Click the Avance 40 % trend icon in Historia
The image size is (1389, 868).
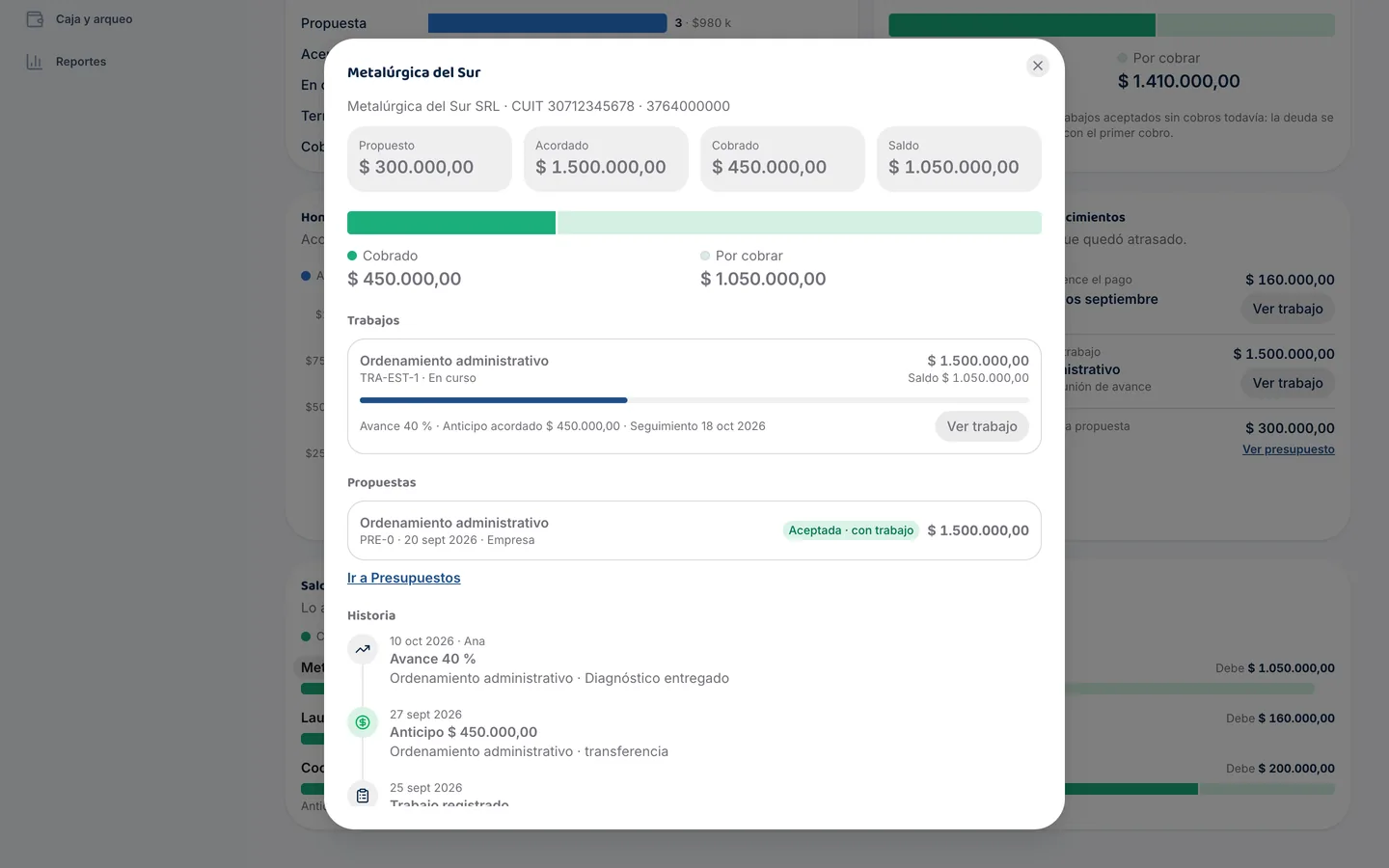coord(363,649)
